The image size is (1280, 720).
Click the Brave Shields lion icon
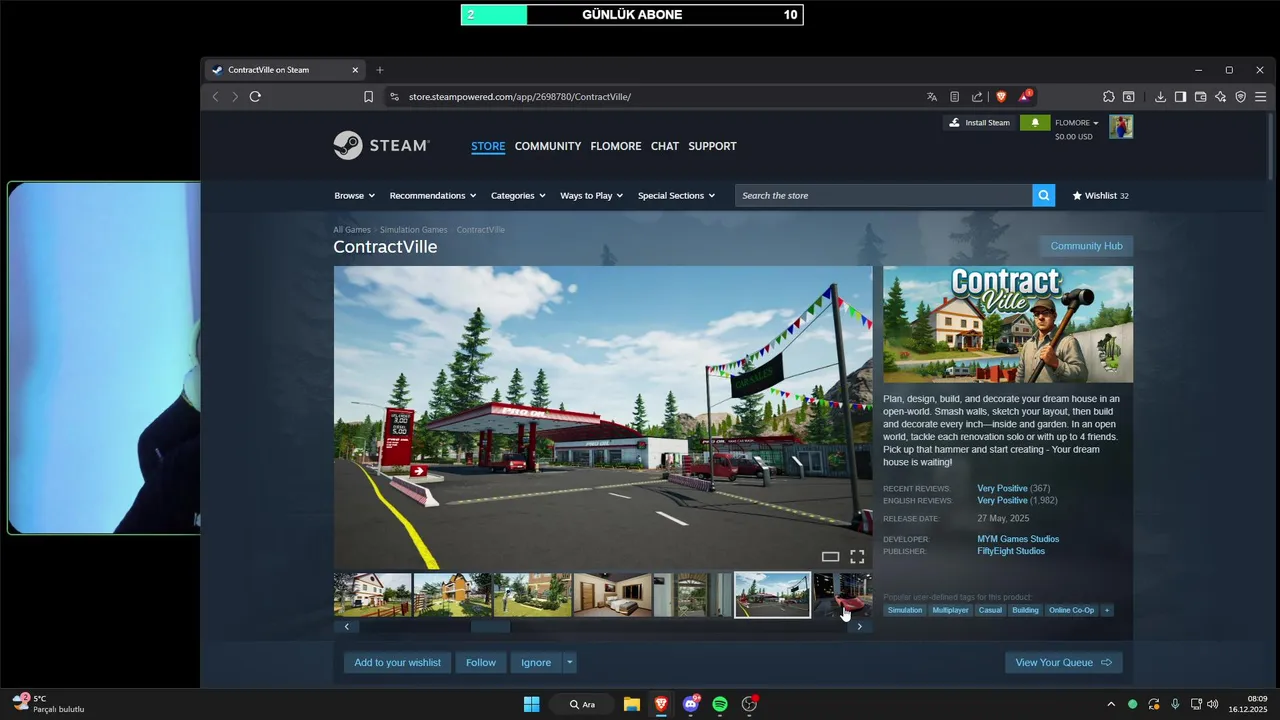click(x=1001, y=97)
